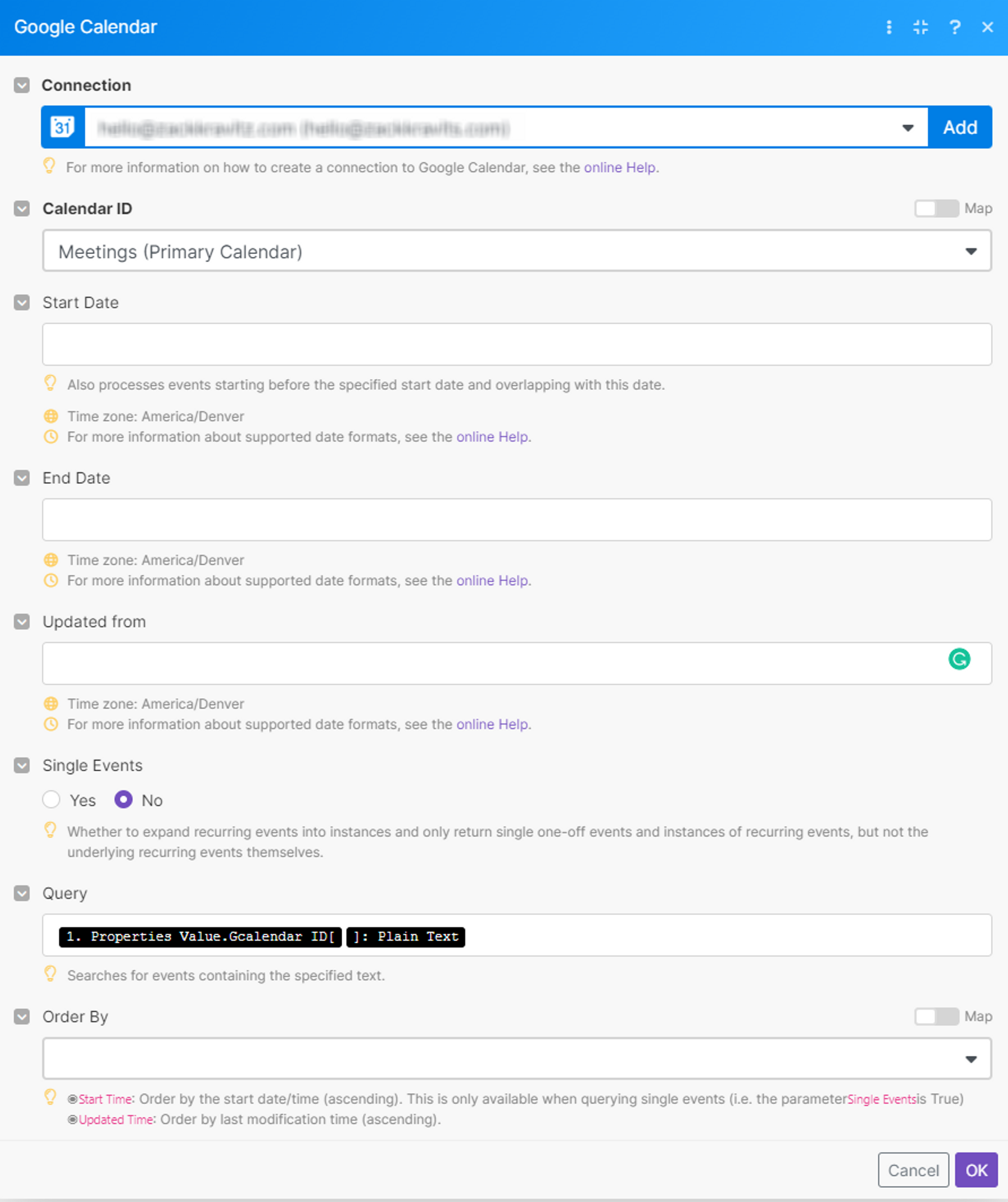Toggle the Start Date field checkbox
The height and width of the screenshot is (1202, 1008).
point(22,302)
